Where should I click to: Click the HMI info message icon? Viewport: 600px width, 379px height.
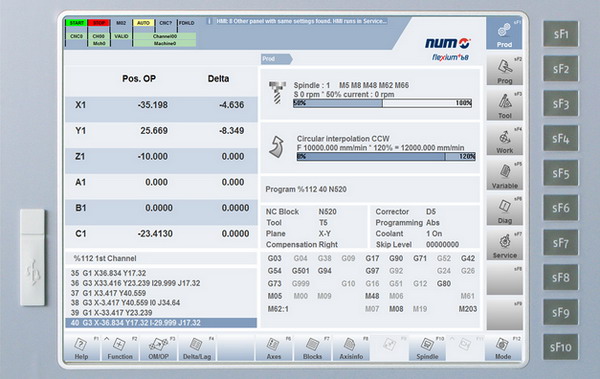tap(209, 21)
